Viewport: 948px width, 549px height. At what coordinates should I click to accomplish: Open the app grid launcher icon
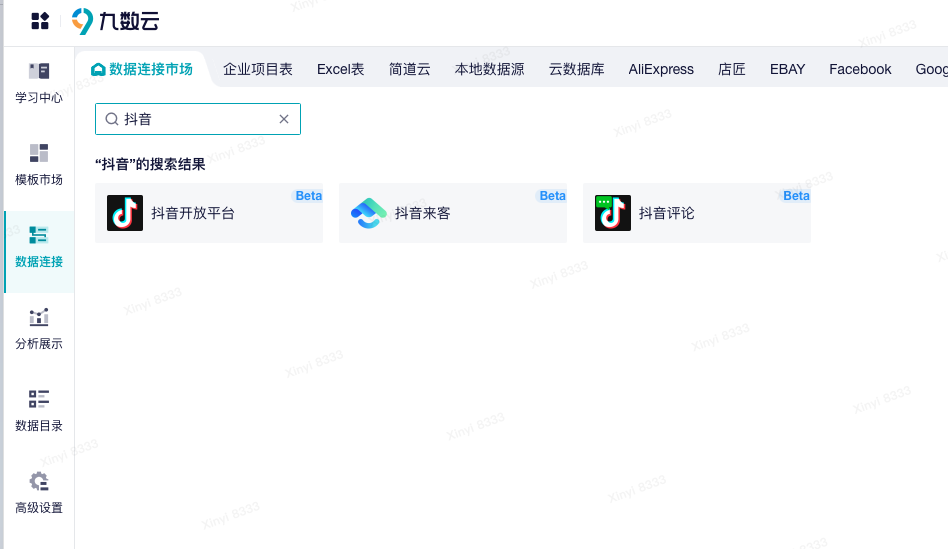point(40,21)
